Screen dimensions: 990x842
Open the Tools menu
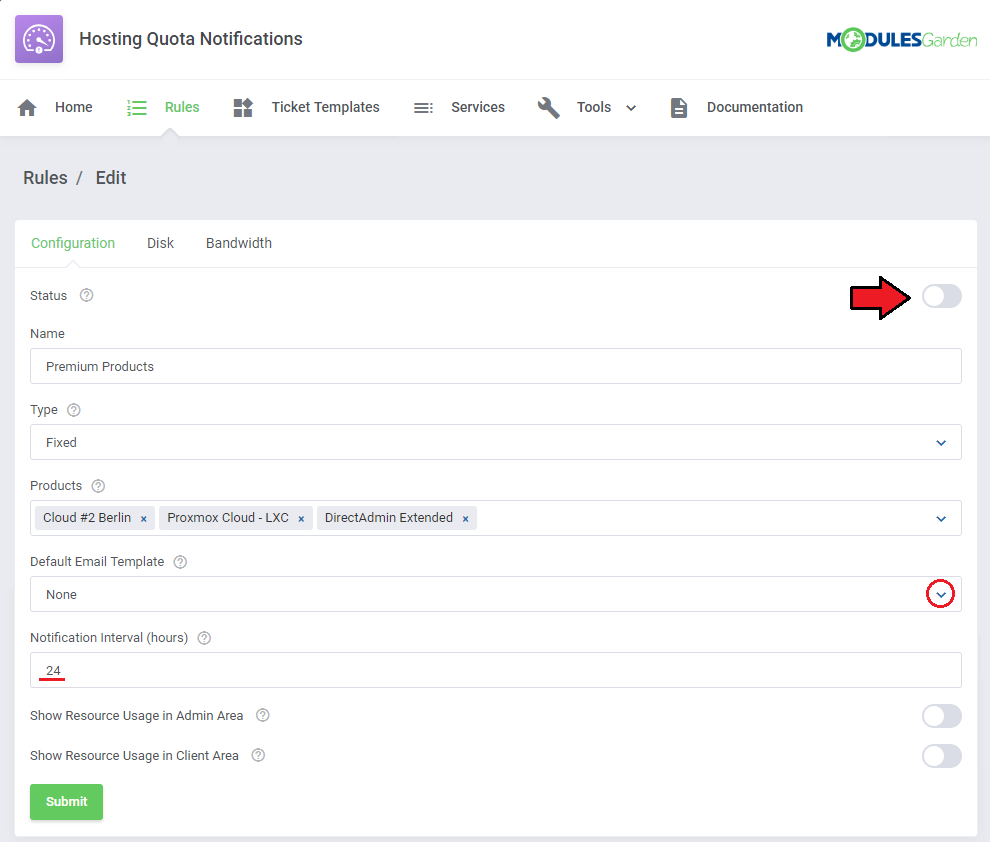pos(593,107)
